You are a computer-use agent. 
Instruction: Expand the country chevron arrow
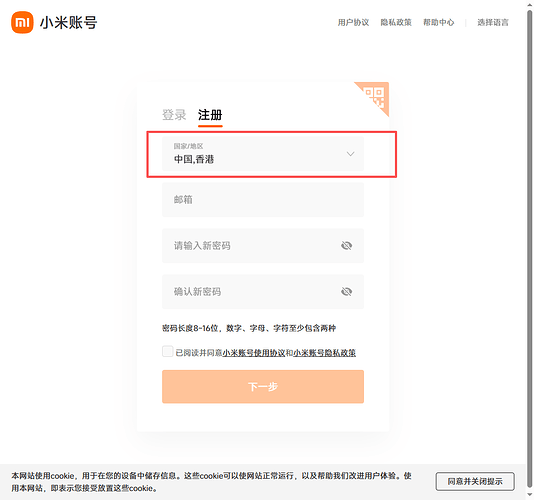click(350, 154)
